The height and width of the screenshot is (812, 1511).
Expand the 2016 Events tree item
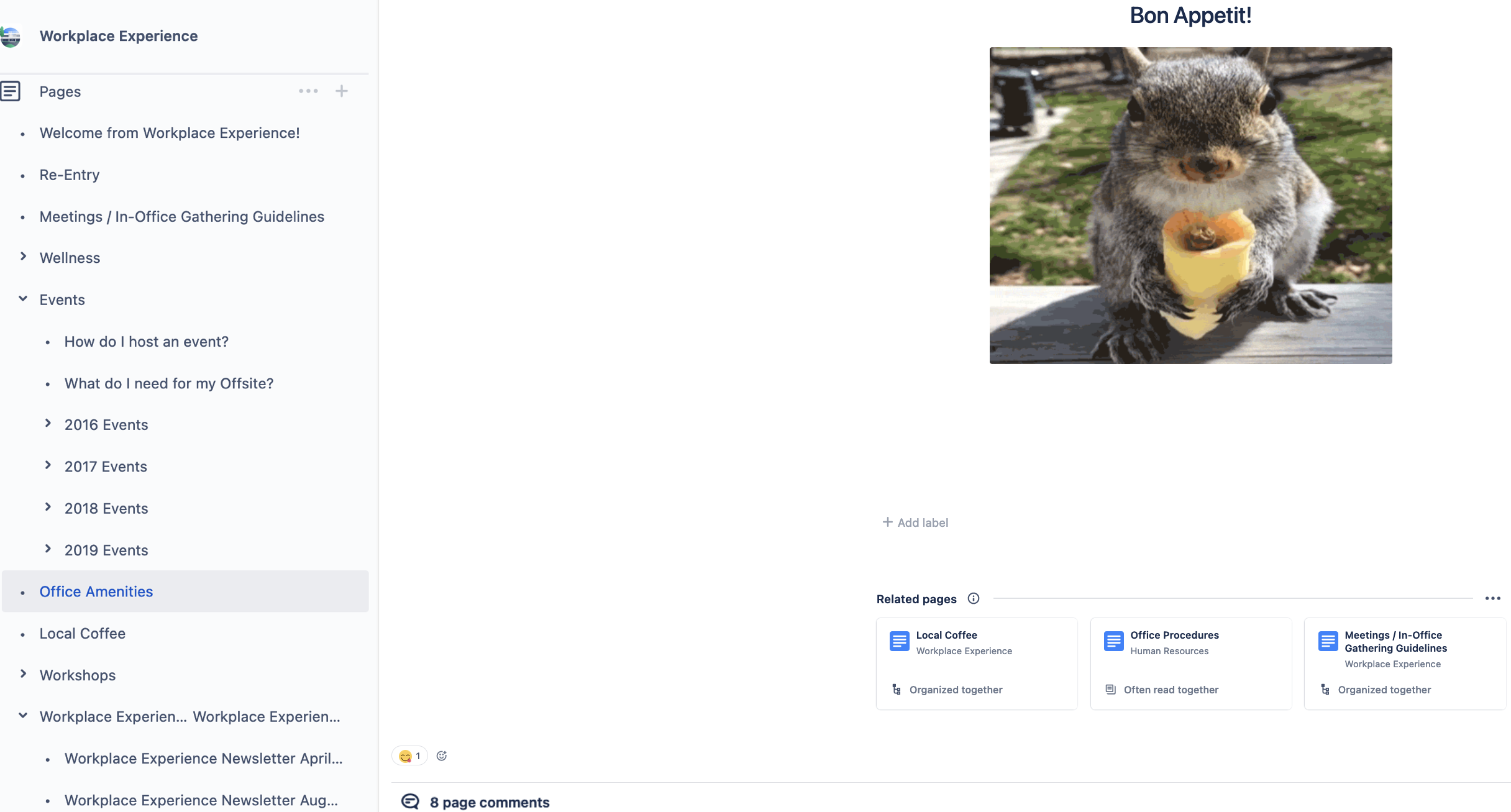point(48,424)
